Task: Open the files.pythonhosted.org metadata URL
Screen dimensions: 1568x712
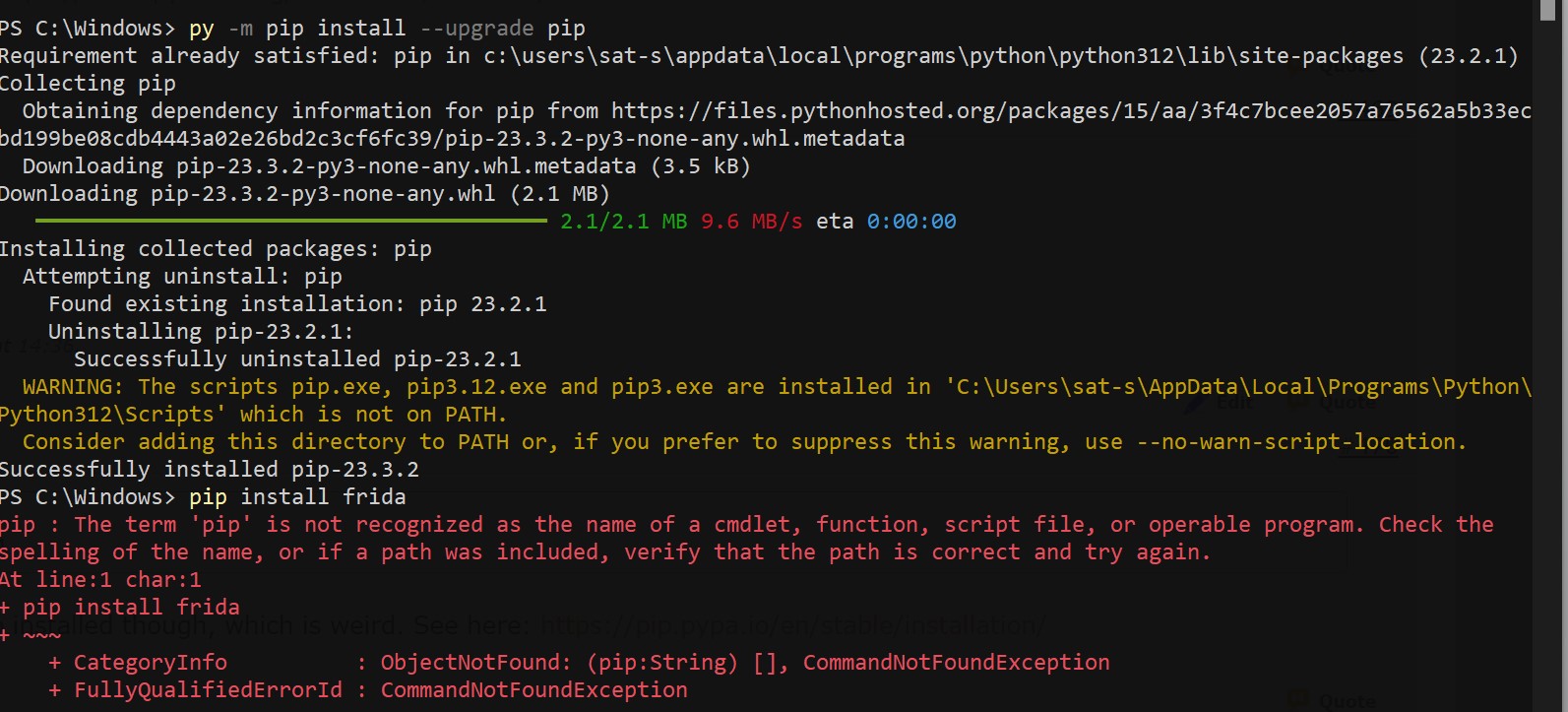Action: (1070, 111)
